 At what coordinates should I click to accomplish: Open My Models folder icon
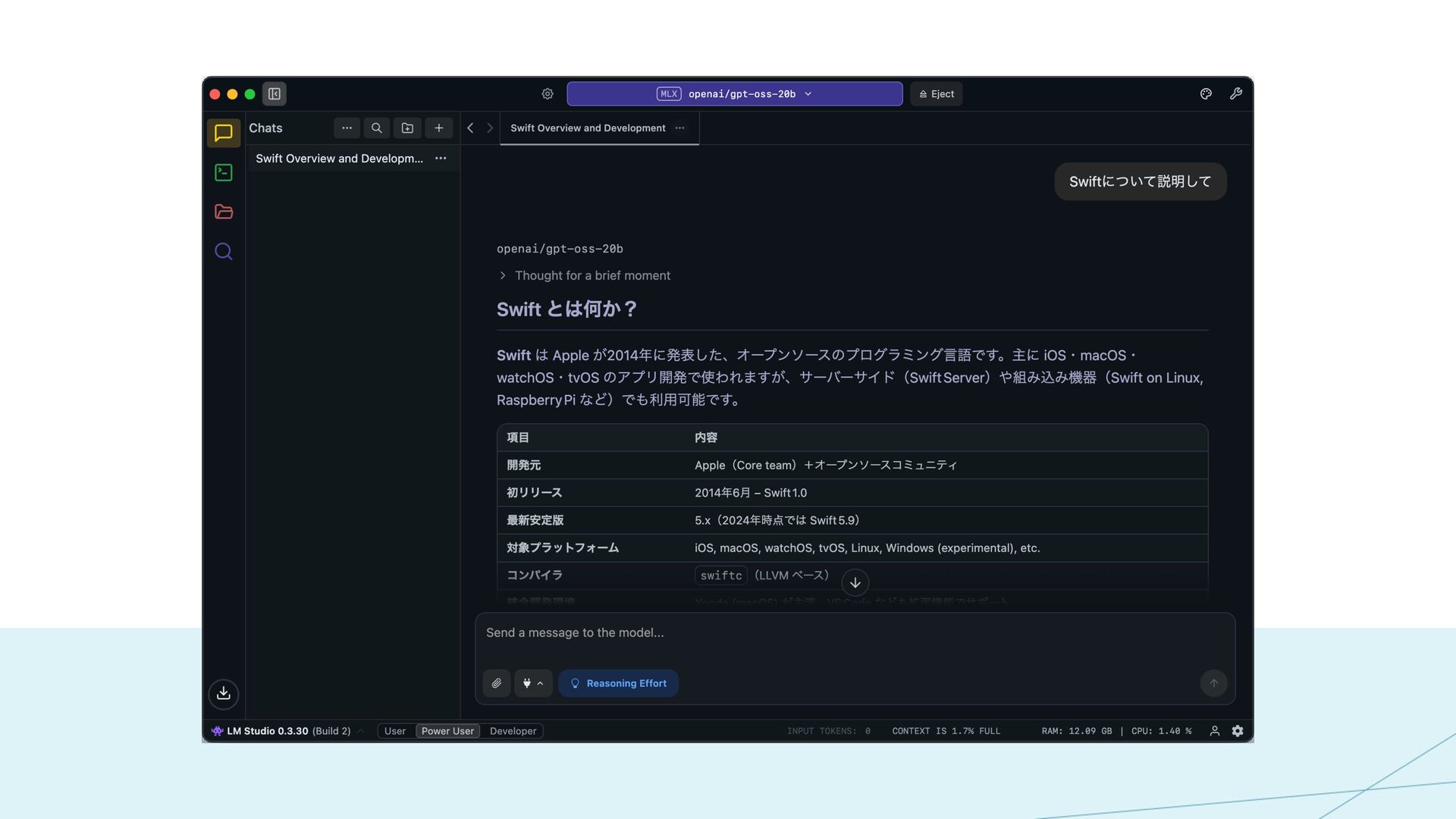pyautogui.click(x=223, y=212)
